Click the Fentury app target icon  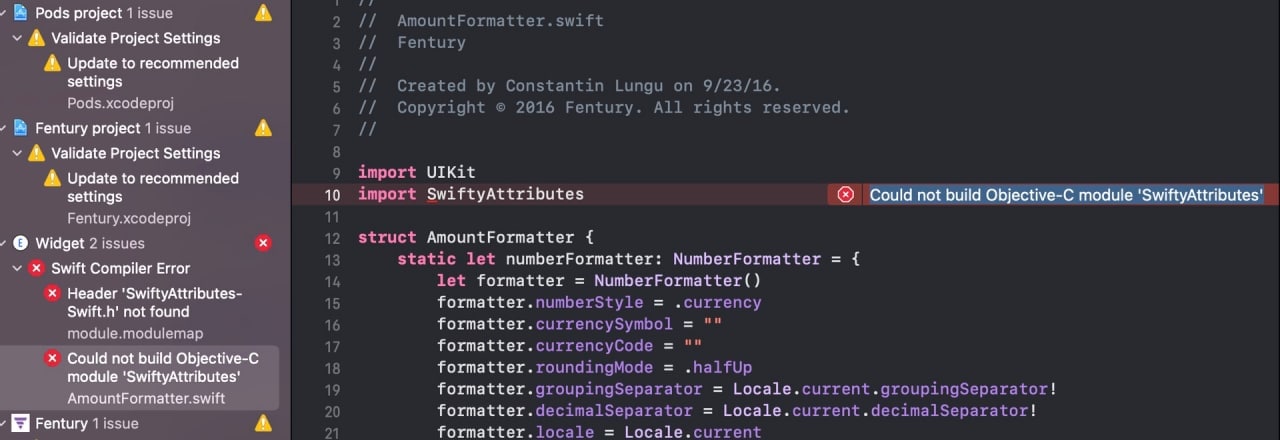tap(21, 424)
